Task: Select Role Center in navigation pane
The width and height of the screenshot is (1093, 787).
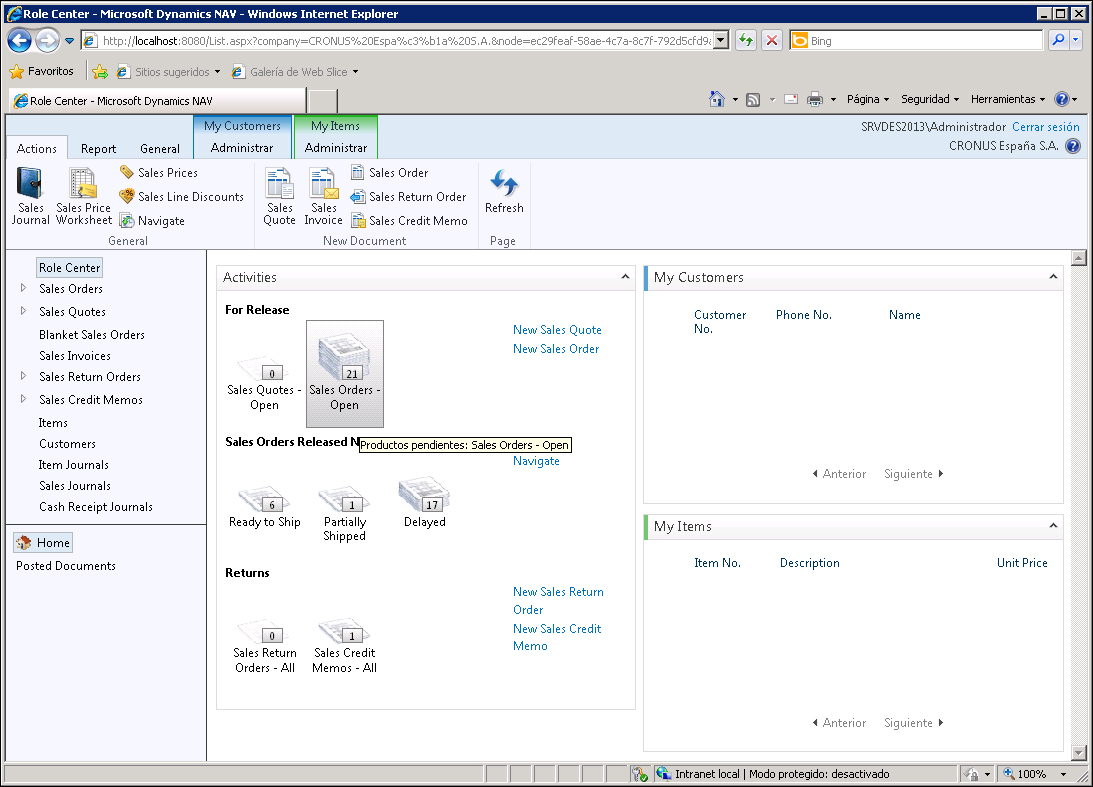Action: [70, 268]
